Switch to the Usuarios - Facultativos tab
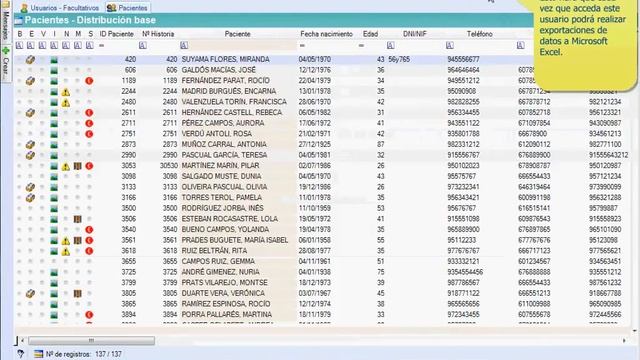 pos(60,8)
